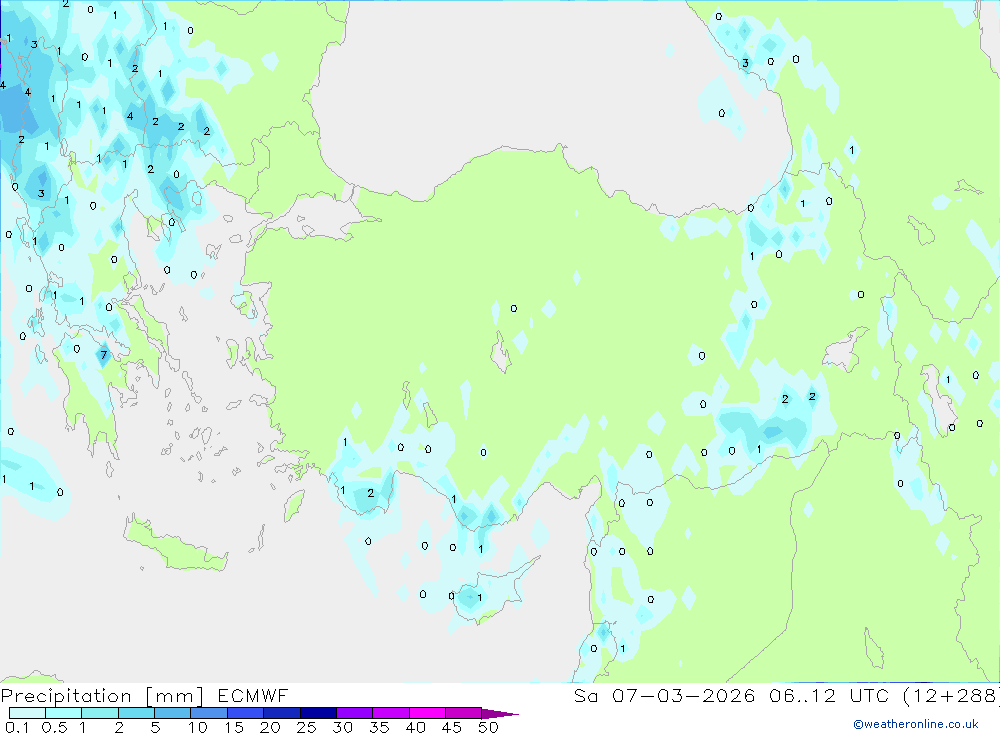Image resolution: width=1000 pixels, height=733 pixels.
Task: Pick the legend swatch between 10 and 15
Action: pyautogui.click(x=209, y=713)
